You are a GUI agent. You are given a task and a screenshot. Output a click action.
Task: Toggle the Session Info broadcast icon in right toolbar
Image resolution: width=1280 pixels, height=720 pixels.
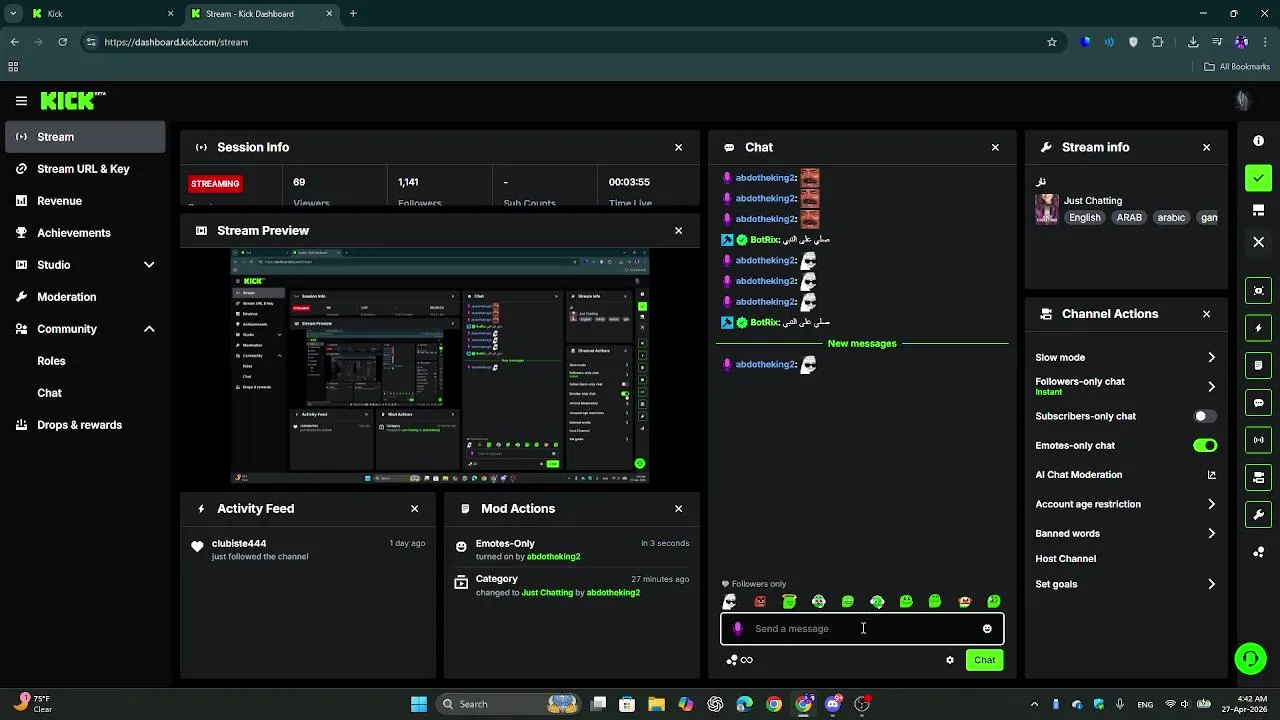click(x=1258, y=440)
